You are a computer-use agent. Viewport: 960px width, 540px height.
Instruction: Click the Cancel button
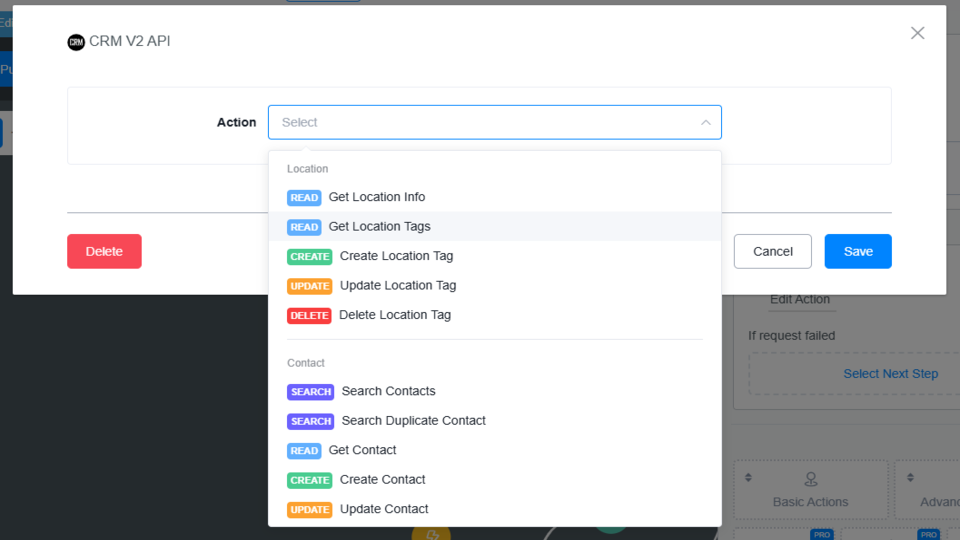[773, 251]
